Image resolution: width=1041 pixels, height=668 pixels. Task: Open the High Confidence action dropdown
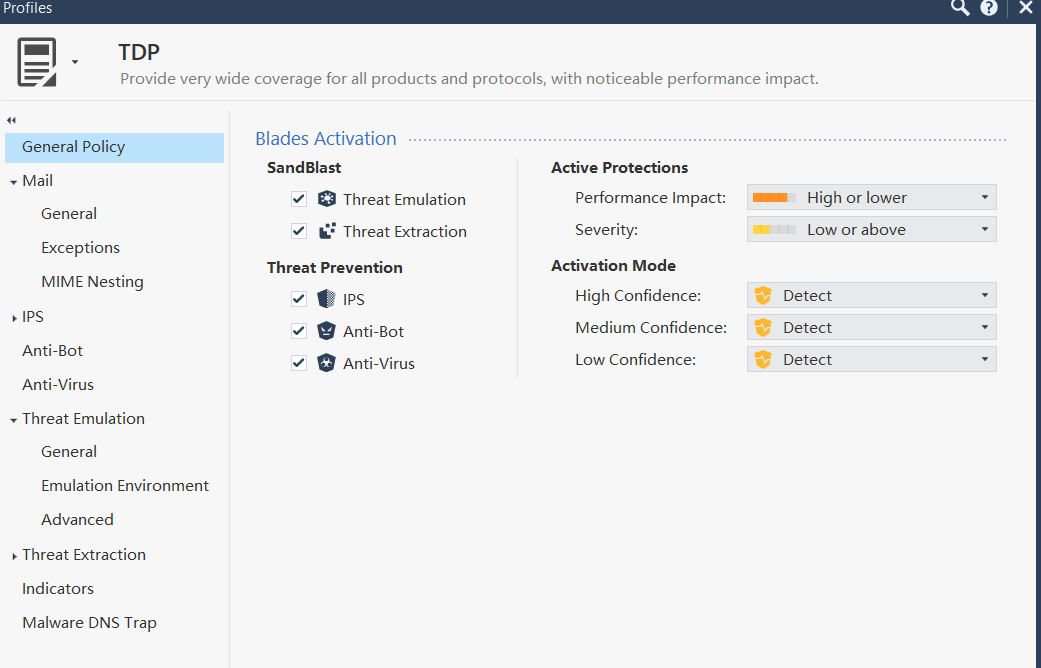[871, 296]
